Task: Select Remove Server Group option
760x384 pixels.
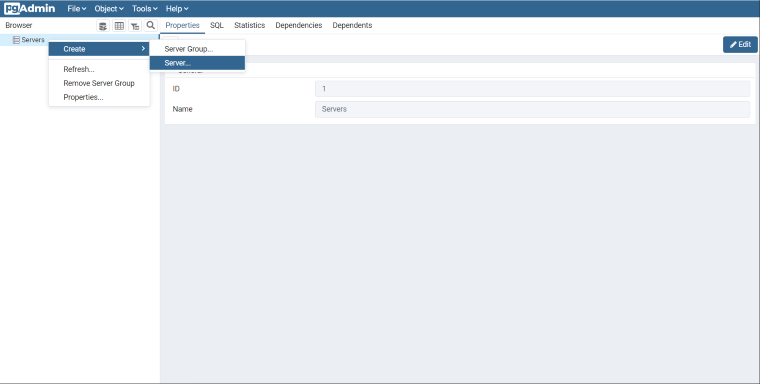Action: click(99, 83)
